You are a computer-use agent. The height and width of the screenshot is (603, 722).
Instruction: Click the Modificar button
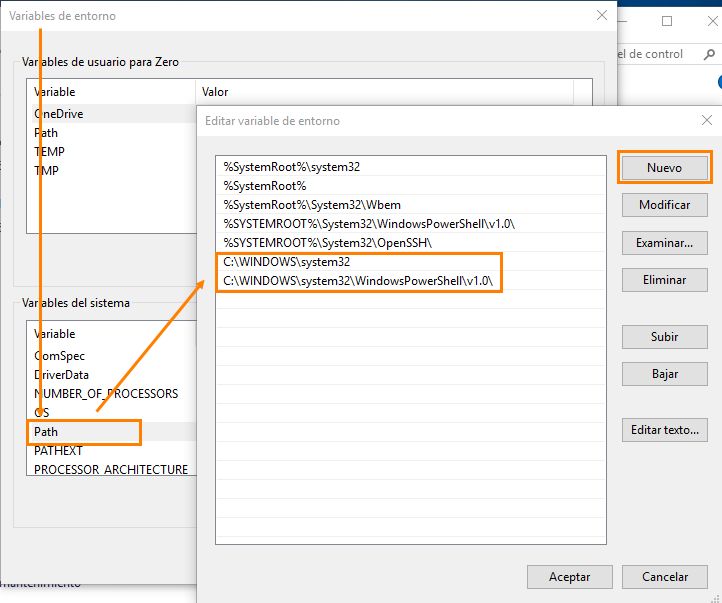pos(664,205)
